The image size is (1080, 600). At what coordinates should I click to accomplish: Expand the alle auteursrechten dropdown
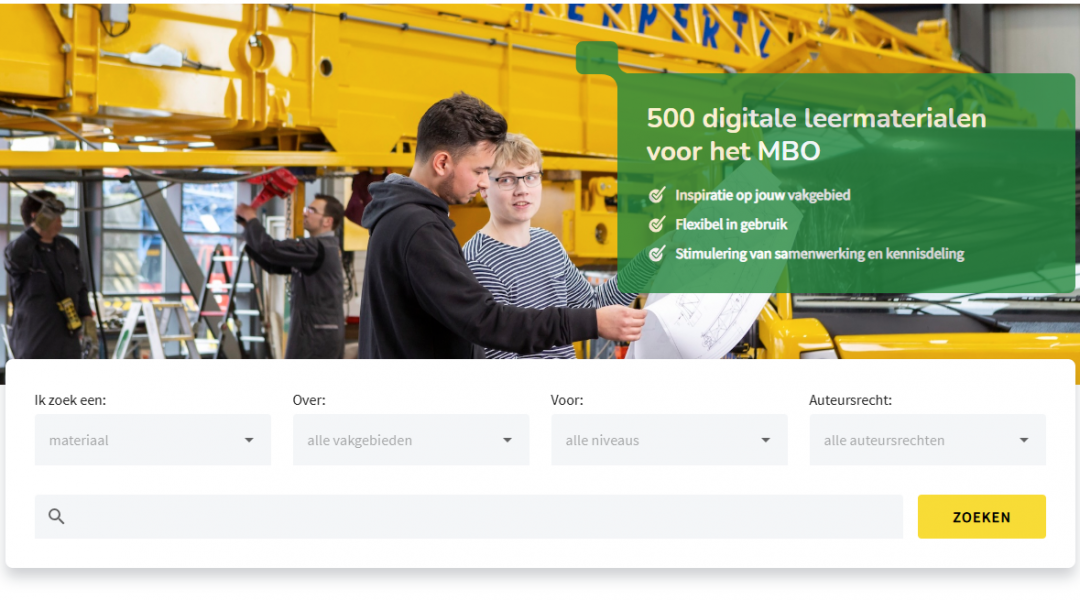click(926, 440)
